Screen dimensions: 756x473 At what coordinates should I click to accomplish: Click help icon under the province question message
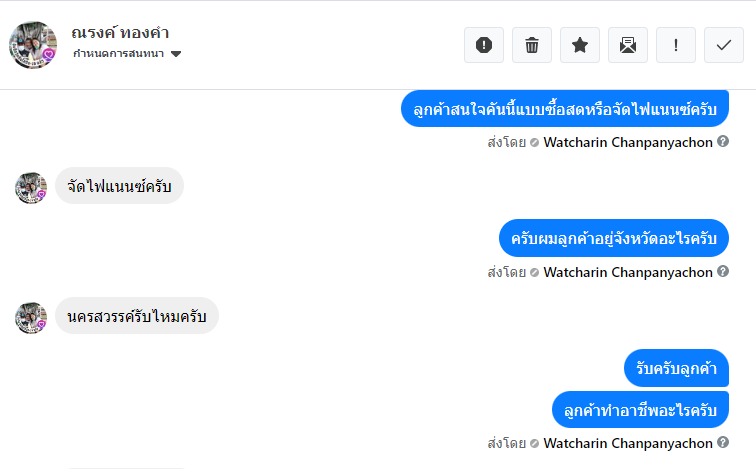723,272
